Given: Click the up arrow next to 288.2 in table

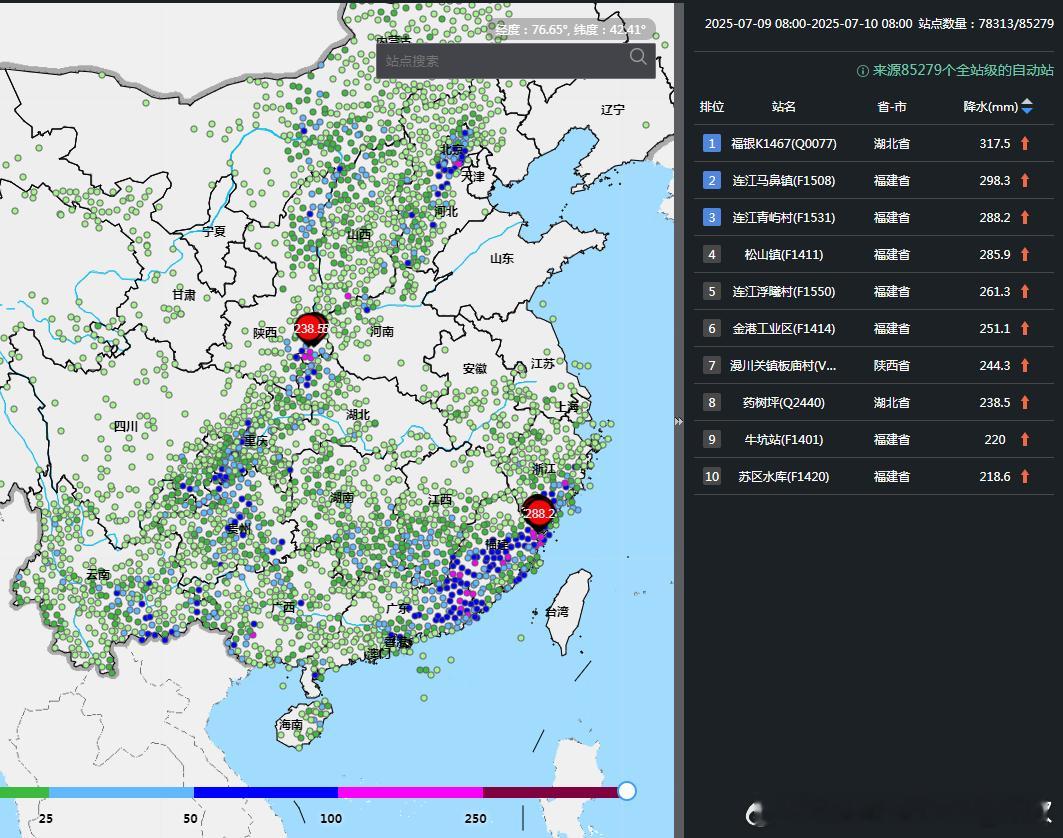Looking at the screenshot, I should tap(1025, 218).
